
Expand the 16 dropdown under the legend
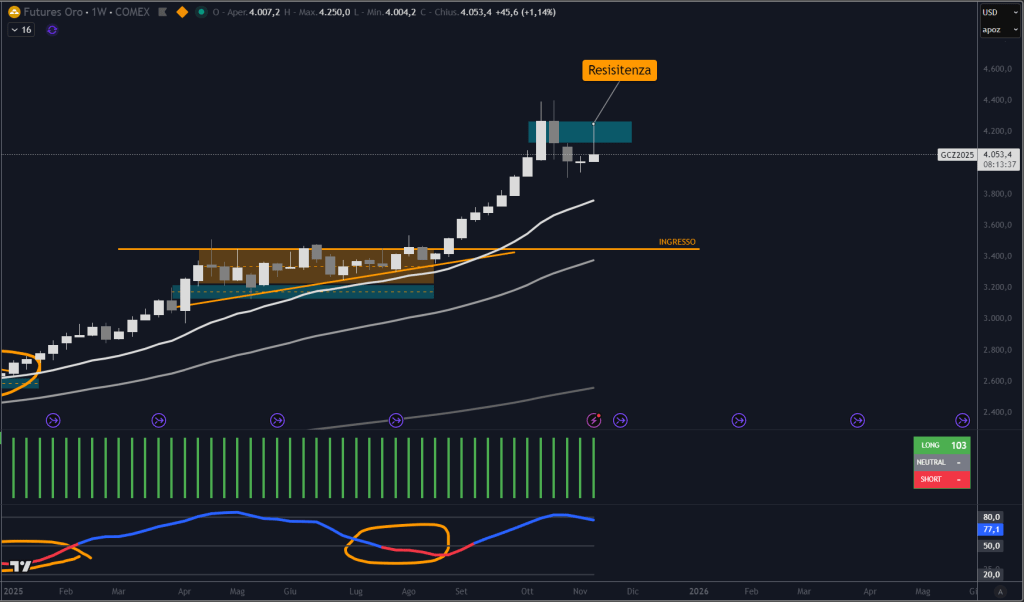click(19, 29)
